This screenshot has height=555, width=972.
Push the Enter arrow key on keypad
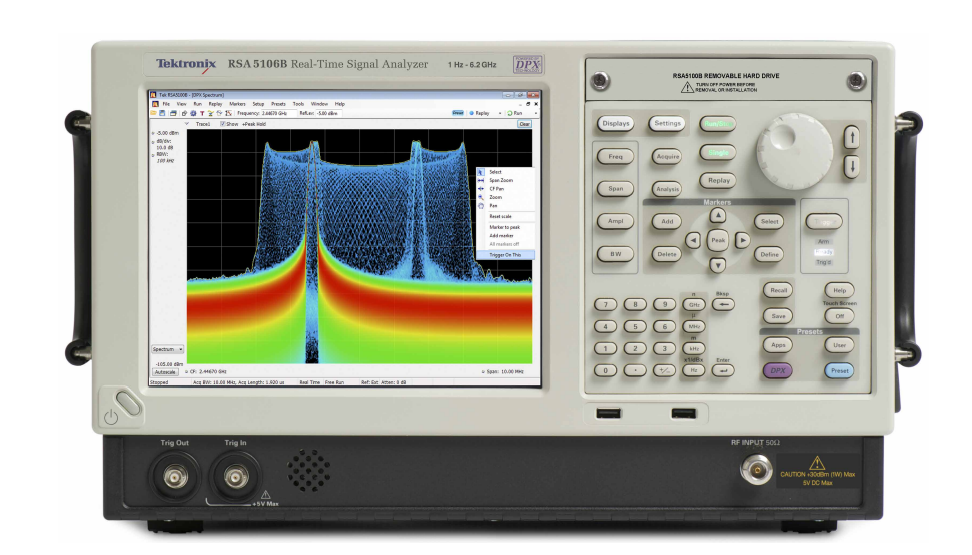click(x=723, y=370)
